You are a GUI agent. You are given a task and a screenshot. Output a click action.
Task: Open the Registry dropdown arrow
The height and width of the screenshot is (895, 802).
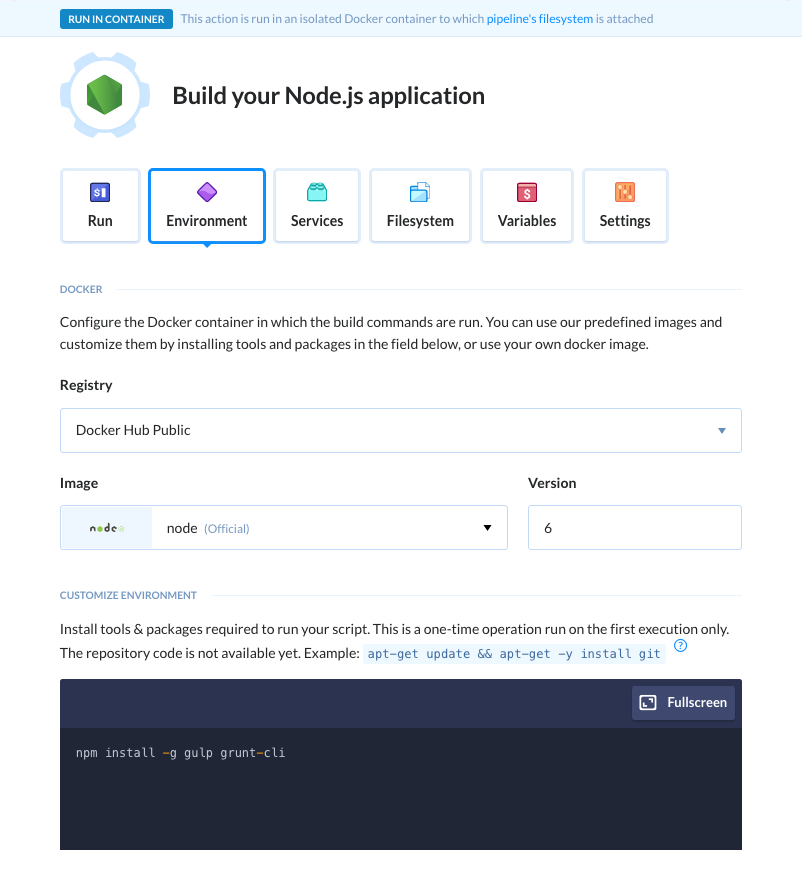(722, 430)
